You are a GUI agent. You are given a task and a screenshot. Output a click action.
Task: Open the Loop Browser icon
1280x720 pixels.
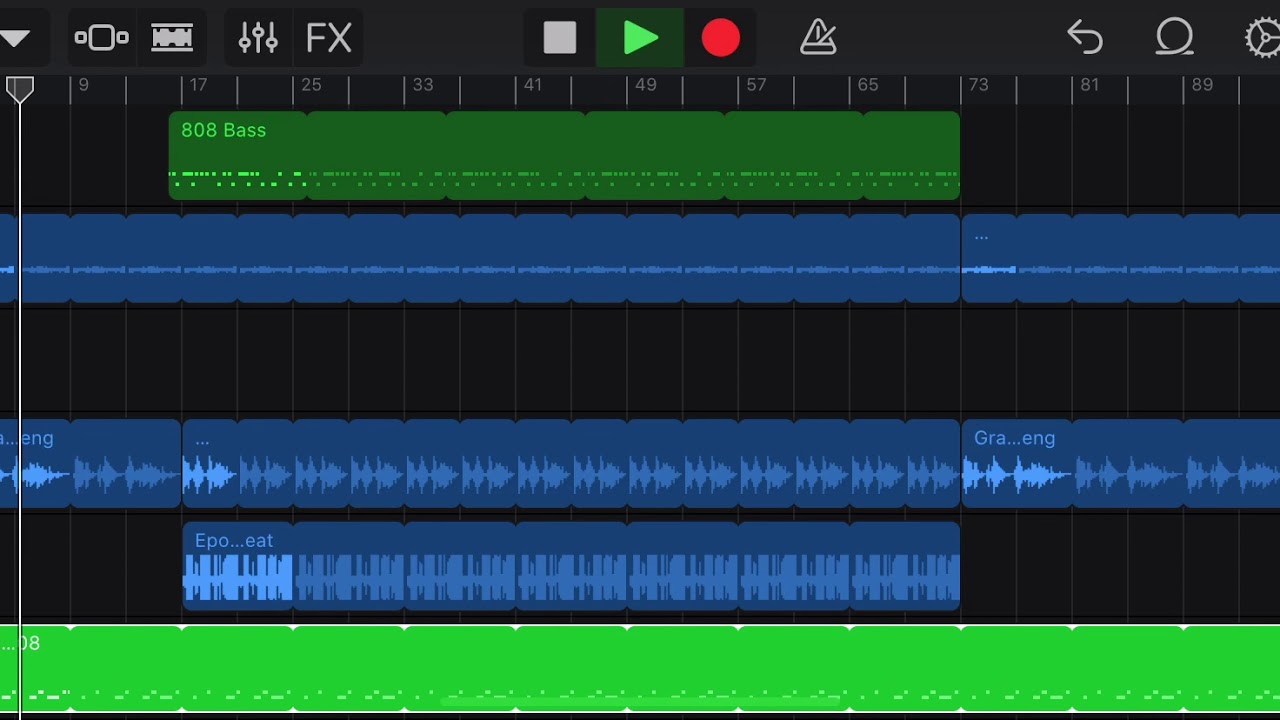point(1175,38)
